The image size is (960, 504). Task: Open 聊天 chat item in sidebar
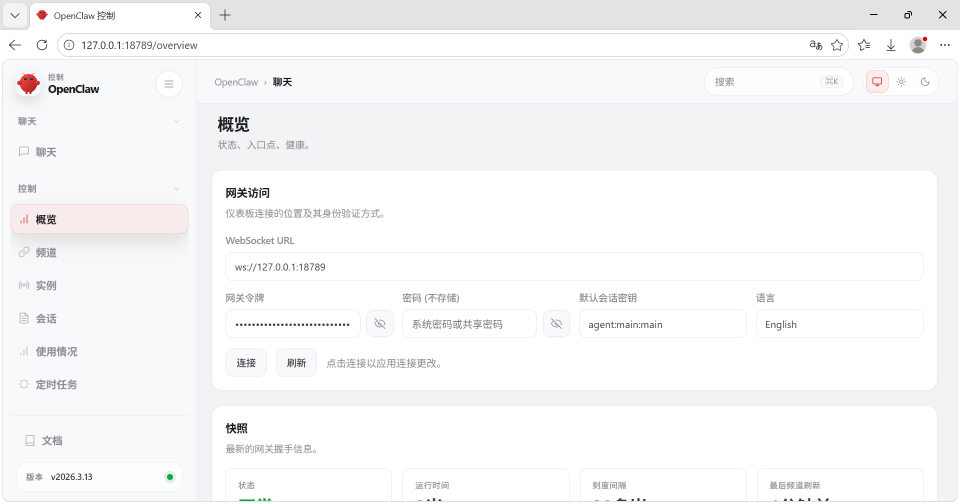click(99, 152)
